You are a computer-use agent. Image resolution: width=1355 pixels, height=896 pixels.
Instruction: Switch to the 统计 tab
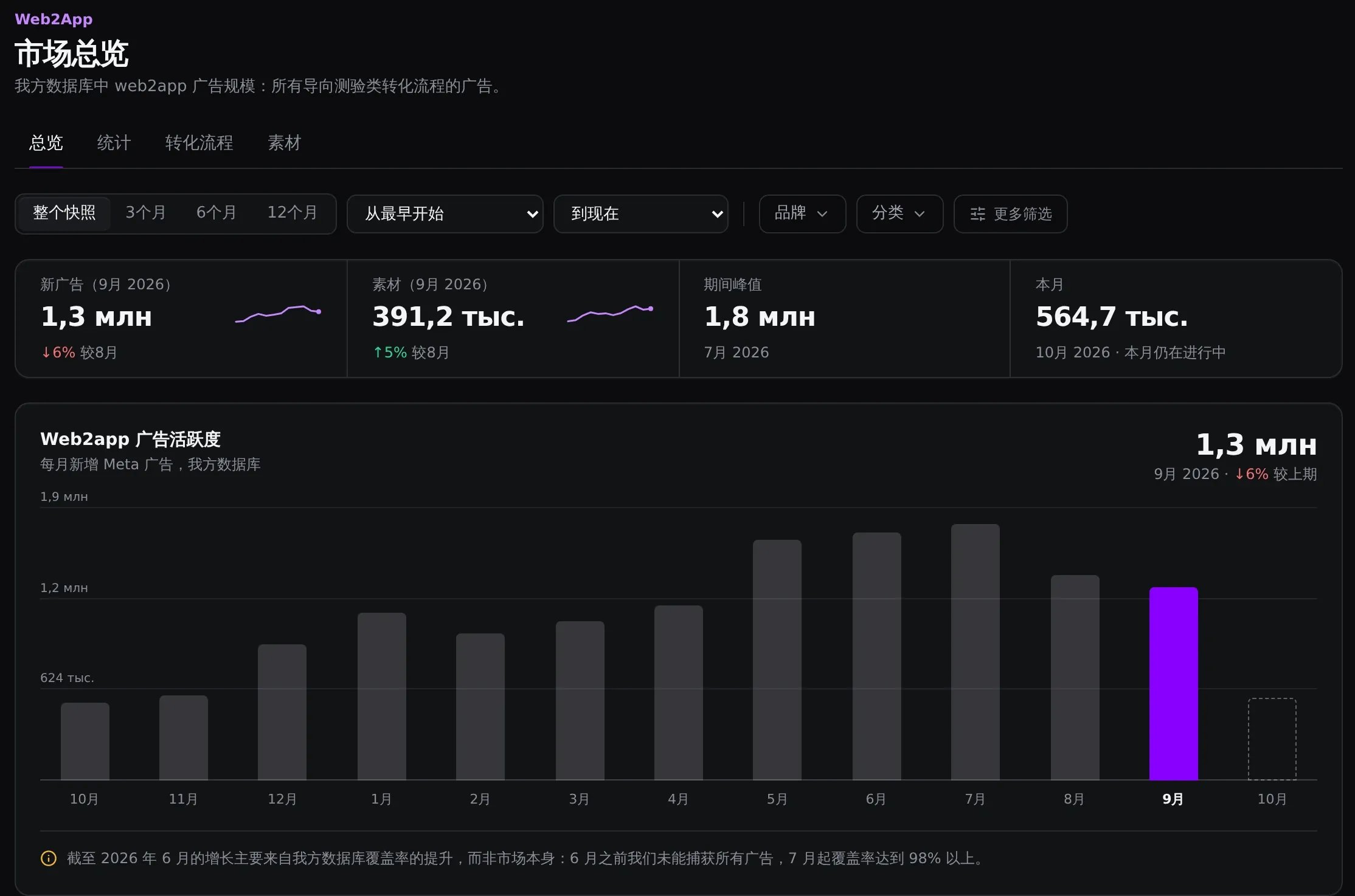(x=114, y=143)
